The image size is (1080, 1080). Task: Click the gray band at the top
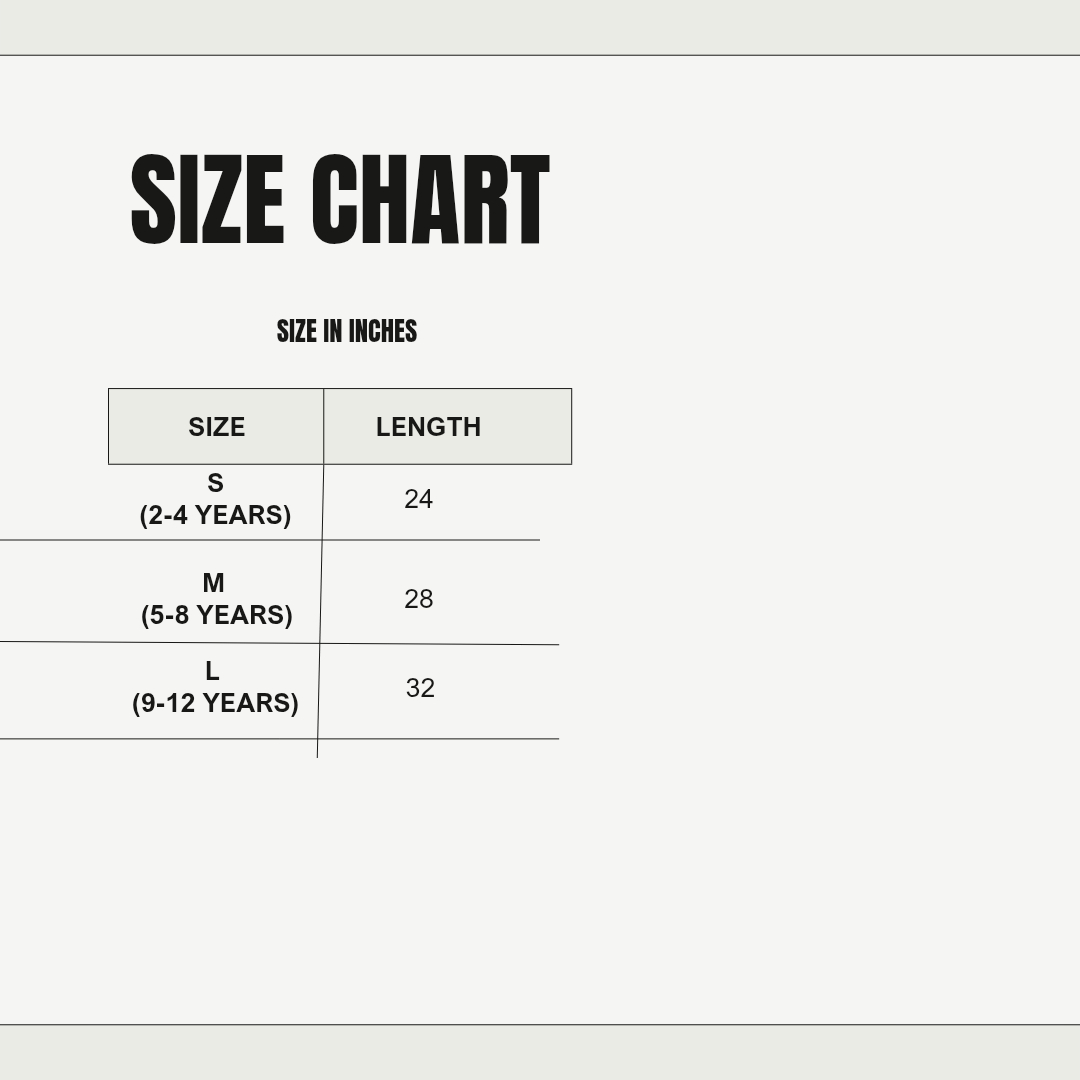(x=540, y=27)
